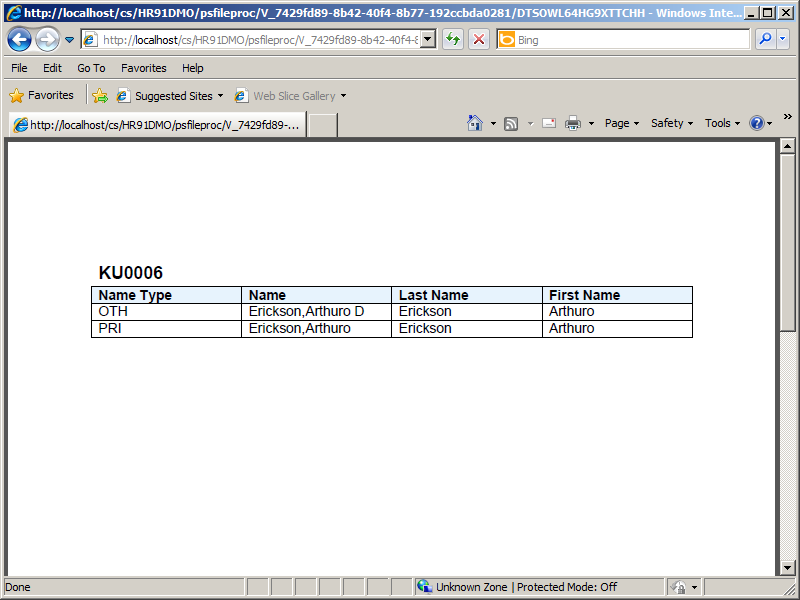Open the Help question mark icon
800x600 pixels.
[x=757, y=123]
